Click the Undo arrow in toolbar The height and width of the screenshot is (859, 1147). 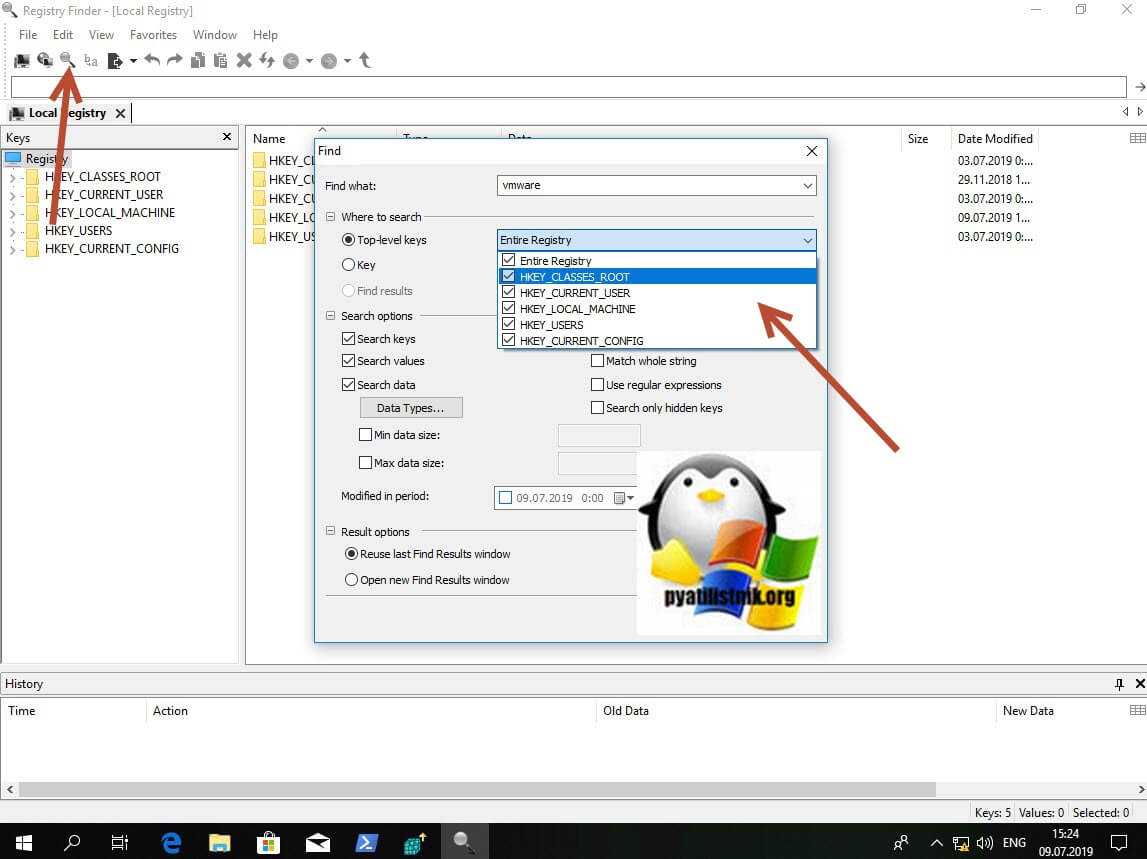tap(152, 61)
